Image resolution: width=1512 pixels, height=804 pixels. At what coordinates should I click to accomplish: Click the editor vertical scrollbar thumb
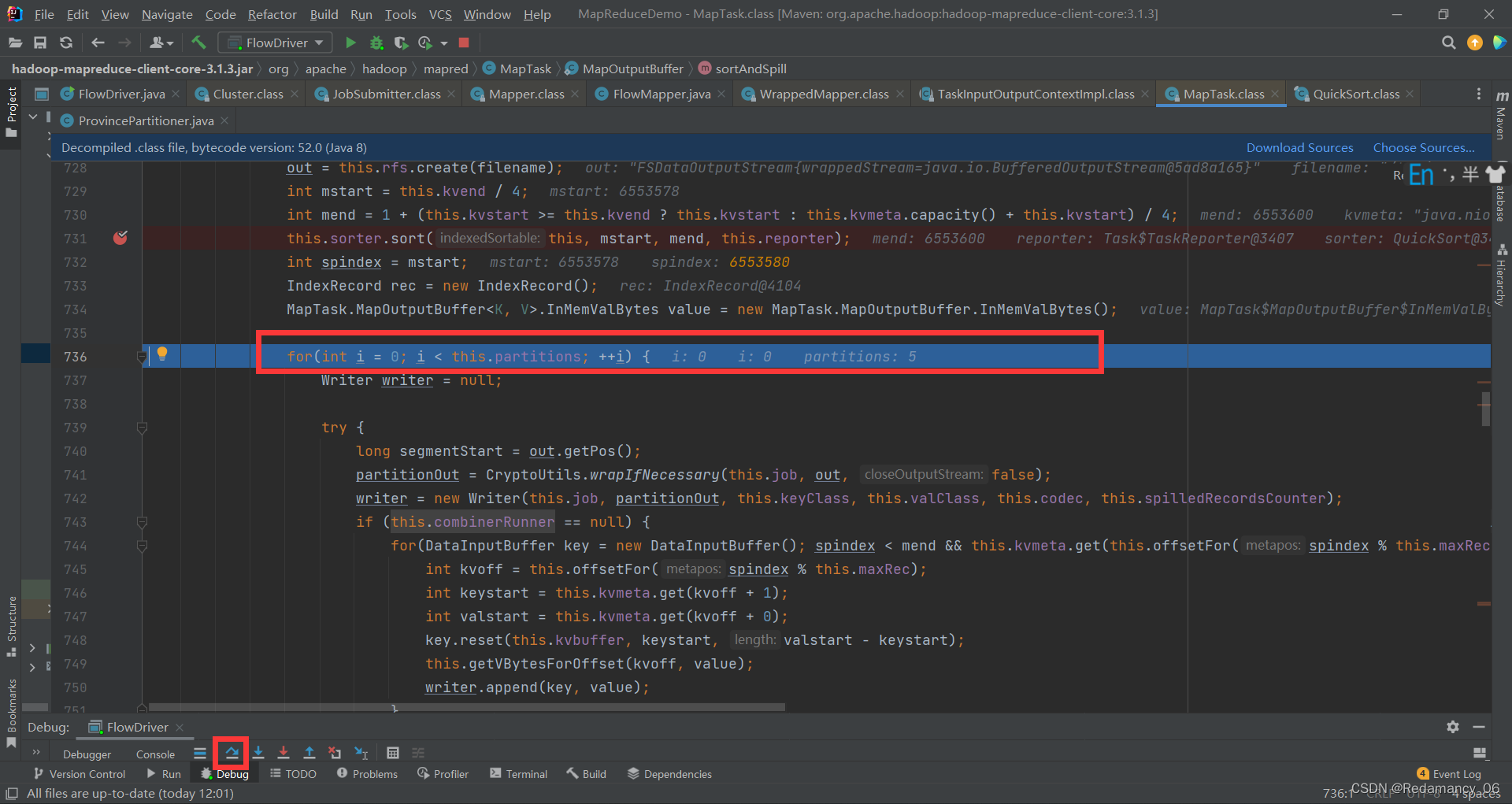tap(1485, 409)
